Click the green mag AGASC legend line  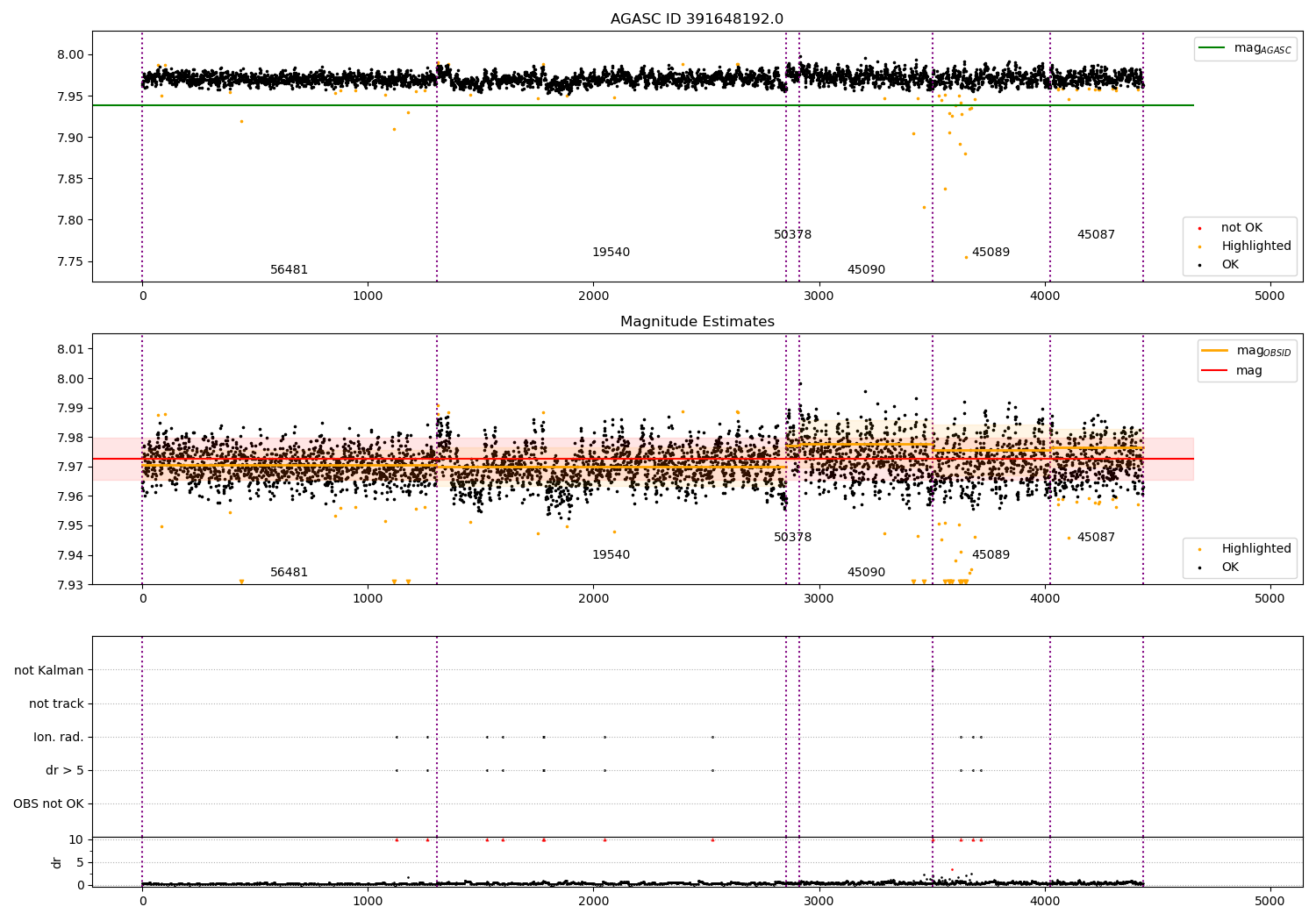[x=1212, y=48]
